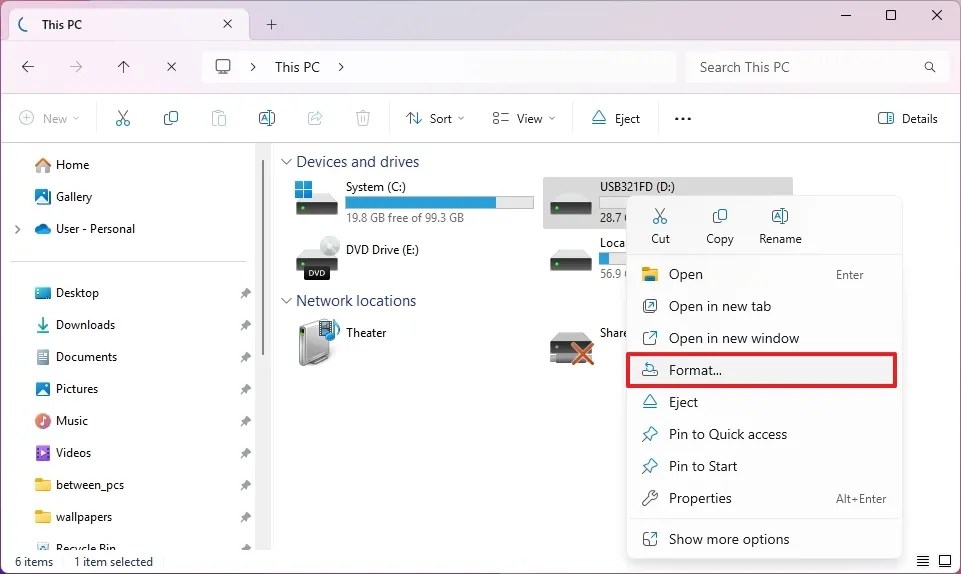The height and width of the screenshot is (574, 961).
Task: Choose Eject in context menu
Action: click(762, 402)
